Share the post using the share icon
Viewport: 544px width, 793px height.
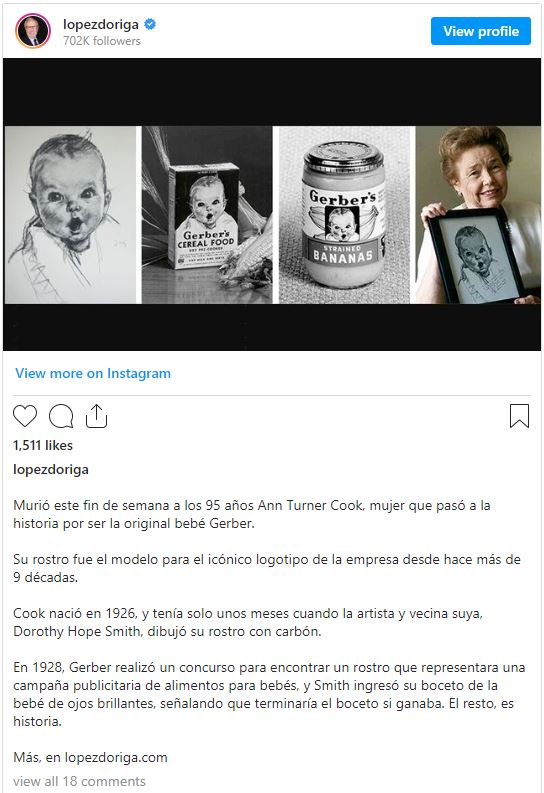coord(96,416)
